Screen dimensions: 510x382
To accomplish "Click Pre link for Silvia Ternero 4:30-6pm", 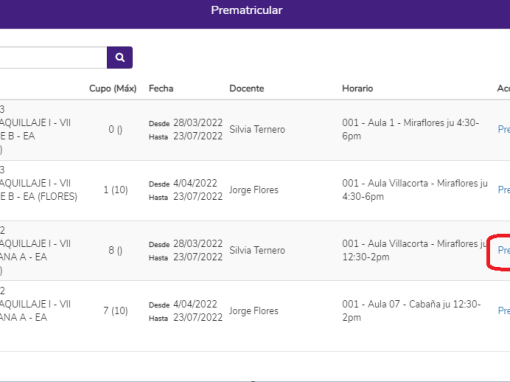I will (504, 129).
